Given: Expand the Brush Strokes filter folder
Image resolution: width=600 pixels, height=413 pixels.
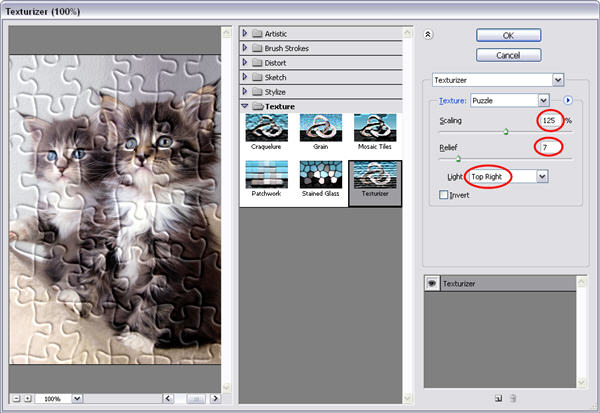Looking at the screenshot, I should pos(245,47).
